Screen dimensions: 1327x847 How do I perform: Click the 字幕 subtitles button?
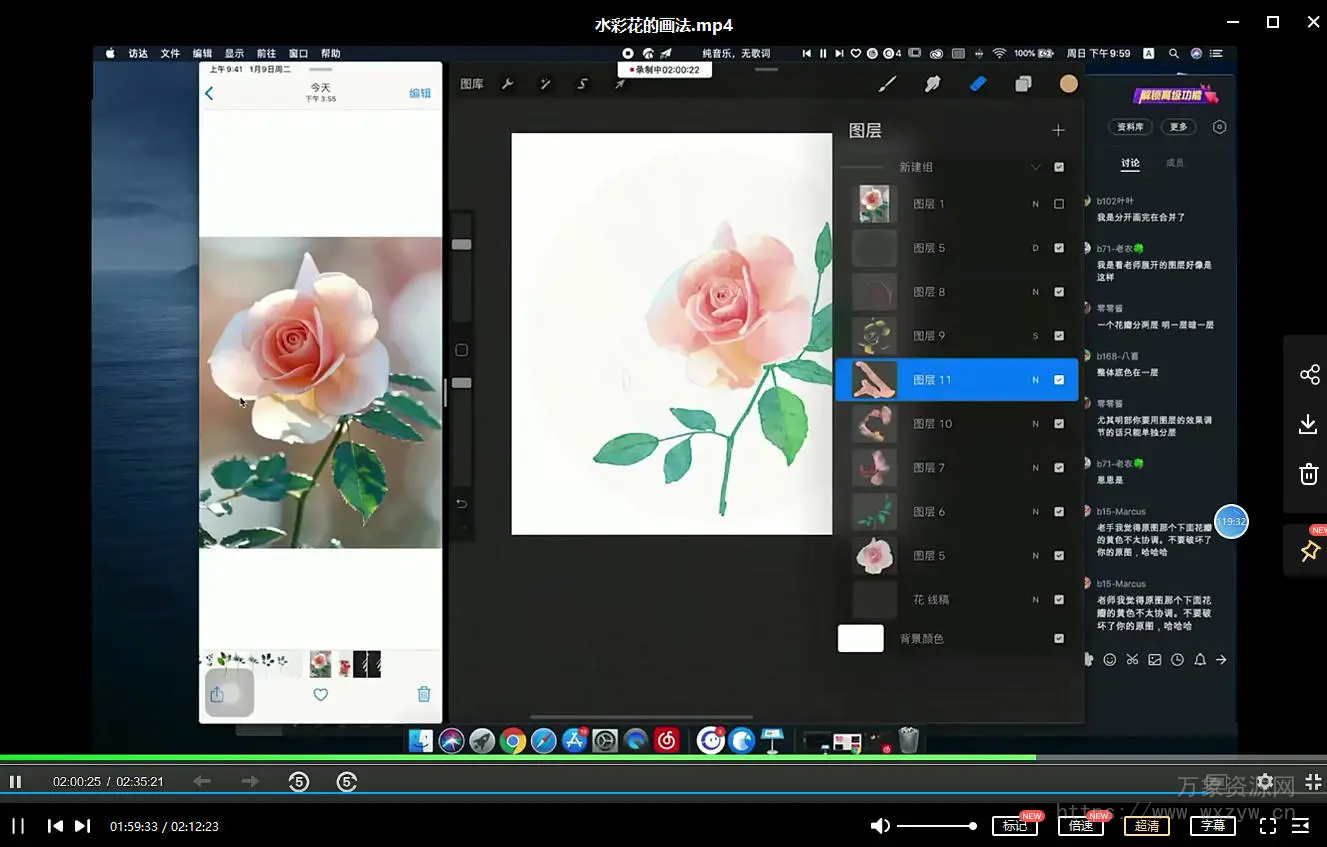pyautogui.click(x=1212, y=826)
